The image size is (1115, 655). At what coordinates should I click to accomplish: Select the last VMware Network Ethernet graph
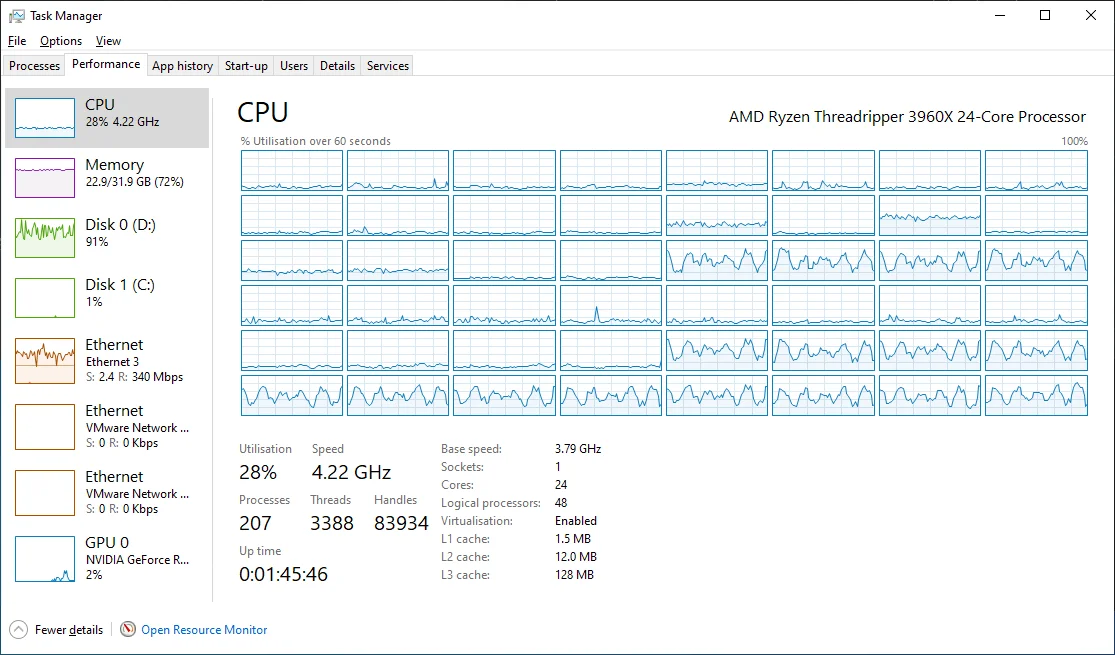coord(45,493)
